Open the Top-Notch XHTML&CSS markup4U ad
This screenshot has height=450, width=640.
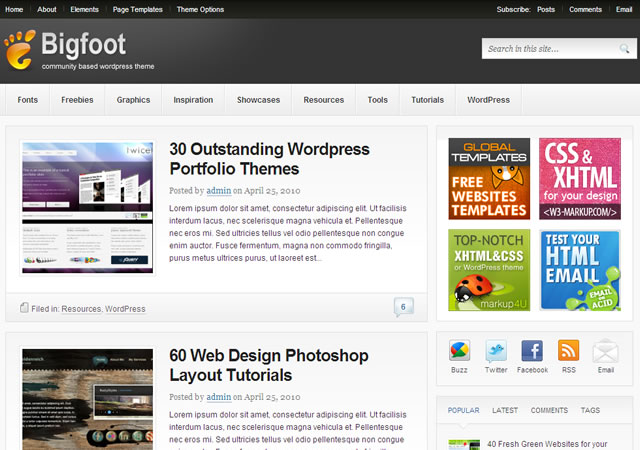click(x=489, y=270)
